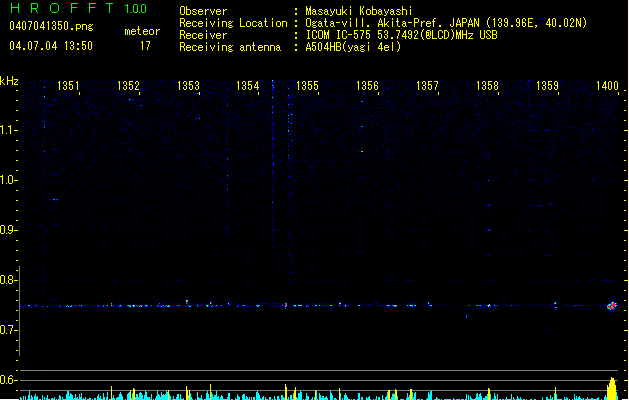The width and height of the screenshot is (629, 400).
Task: Click the HROFFT 1.0.0 title text
Action: [79, 8]
